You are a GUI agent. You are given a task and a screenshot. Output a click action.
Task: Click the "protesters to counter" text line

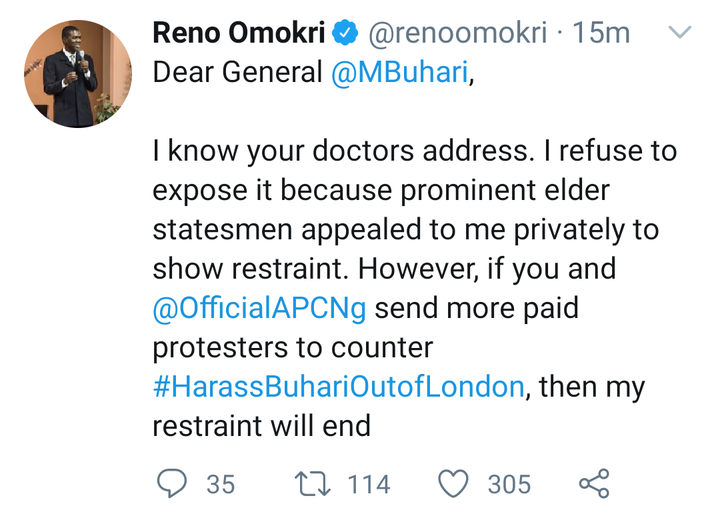click(x=293, y=348)
